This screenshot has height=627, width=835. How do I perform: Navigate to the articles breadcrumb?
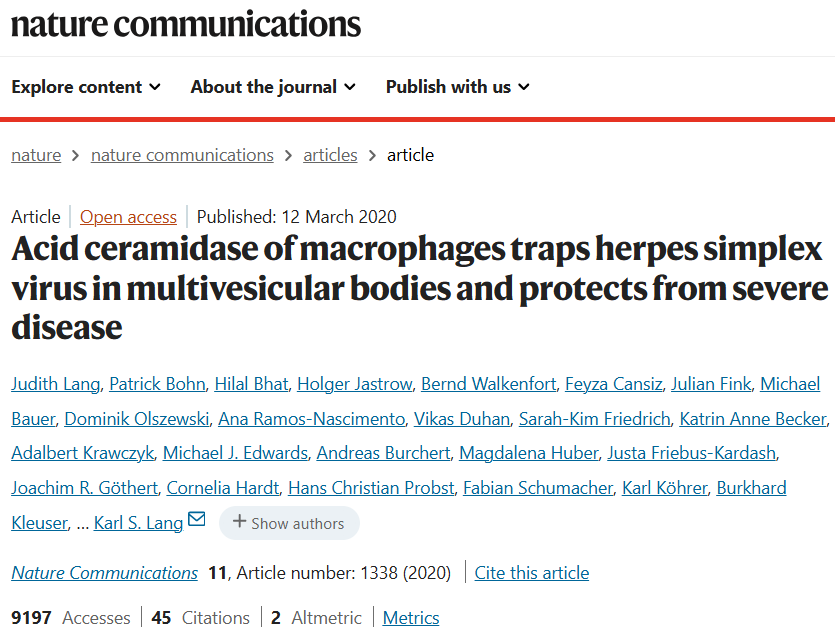330,155
